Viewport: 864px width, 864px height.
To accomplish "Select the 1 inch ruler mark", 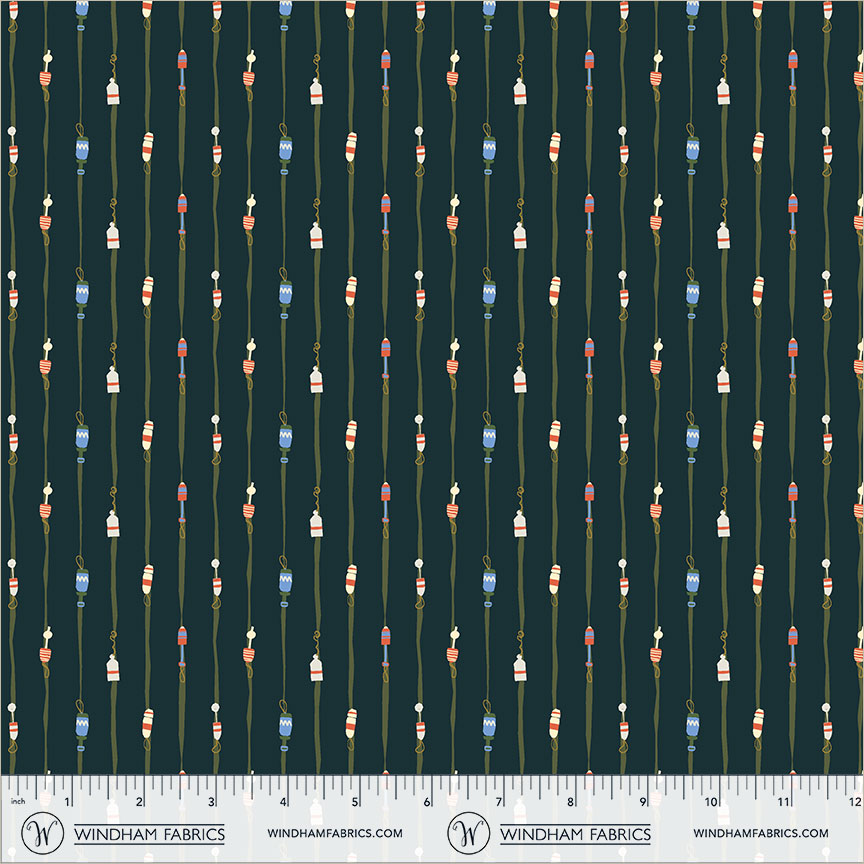I will [68, 802].
